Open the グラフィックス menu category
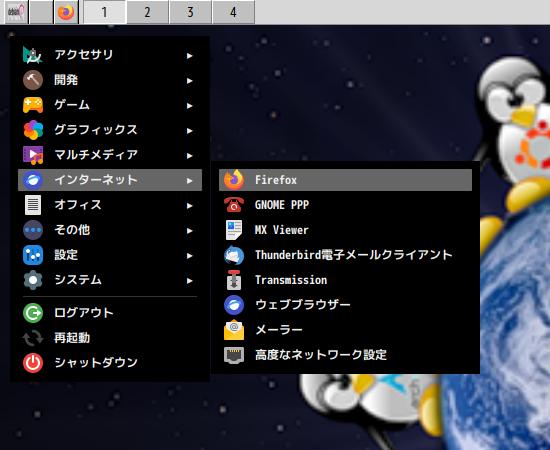 tap(110, 130)
